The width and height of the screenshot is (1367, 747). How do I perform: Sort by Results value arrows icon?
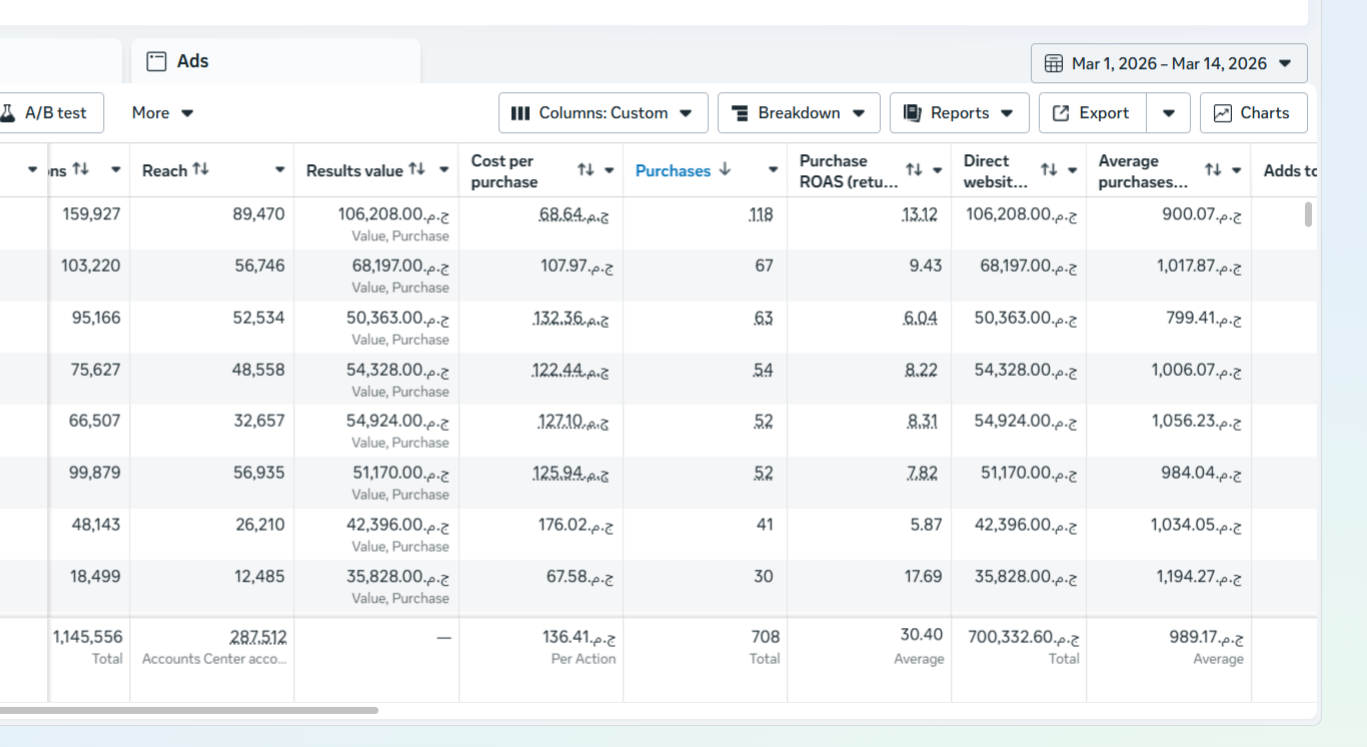point(417,170)
